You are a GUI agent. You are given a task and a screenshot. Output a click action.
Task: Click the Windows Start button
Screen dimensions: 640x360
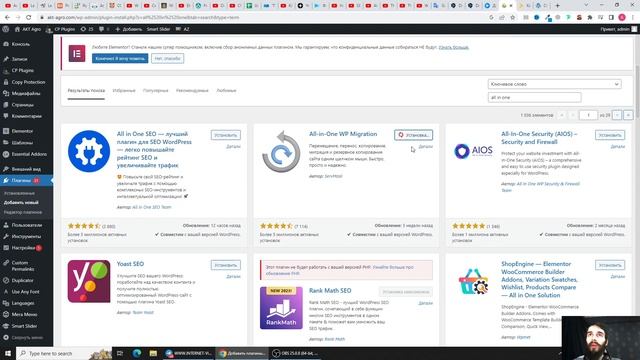8,353
